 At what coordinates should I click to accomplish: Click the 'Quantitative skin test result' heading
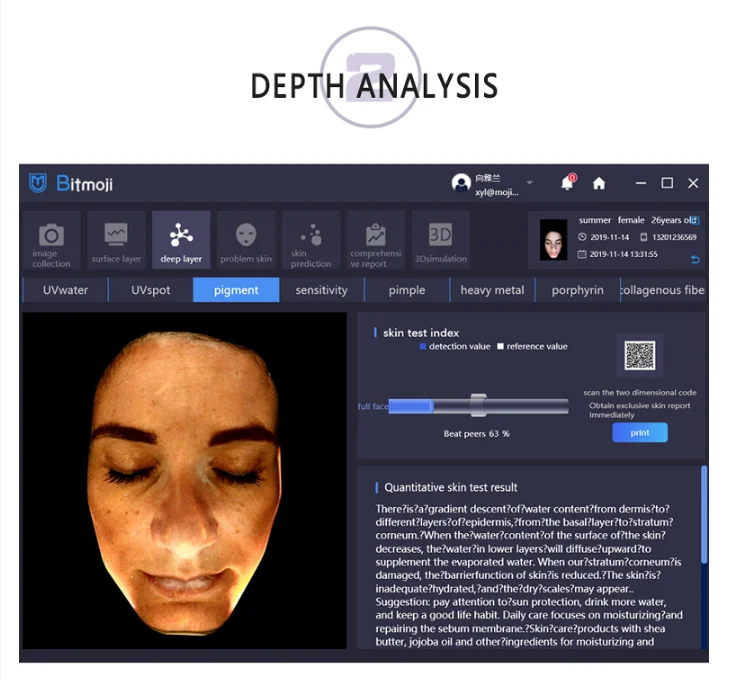pos(450,487)
